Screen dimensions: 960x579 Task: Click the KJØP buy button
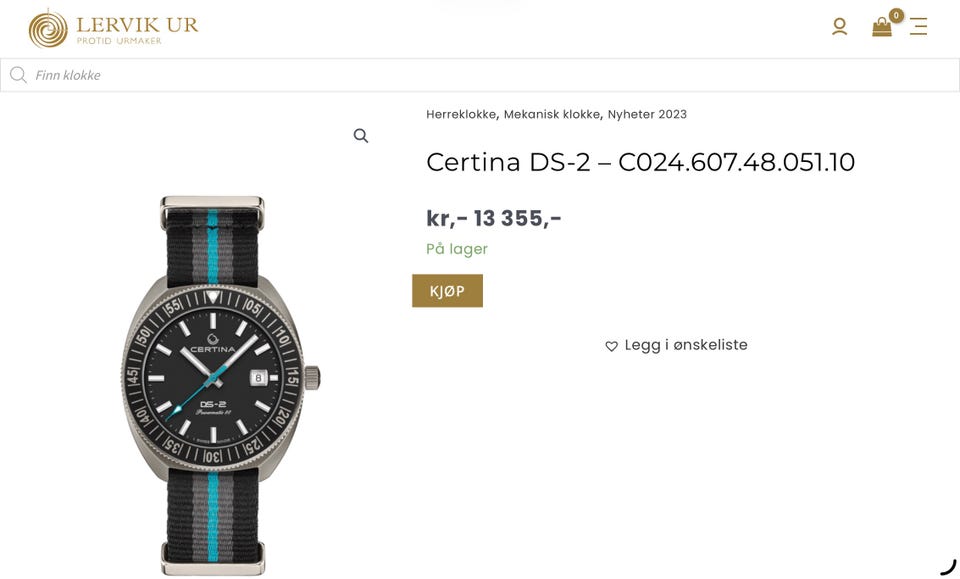point(448,291)
